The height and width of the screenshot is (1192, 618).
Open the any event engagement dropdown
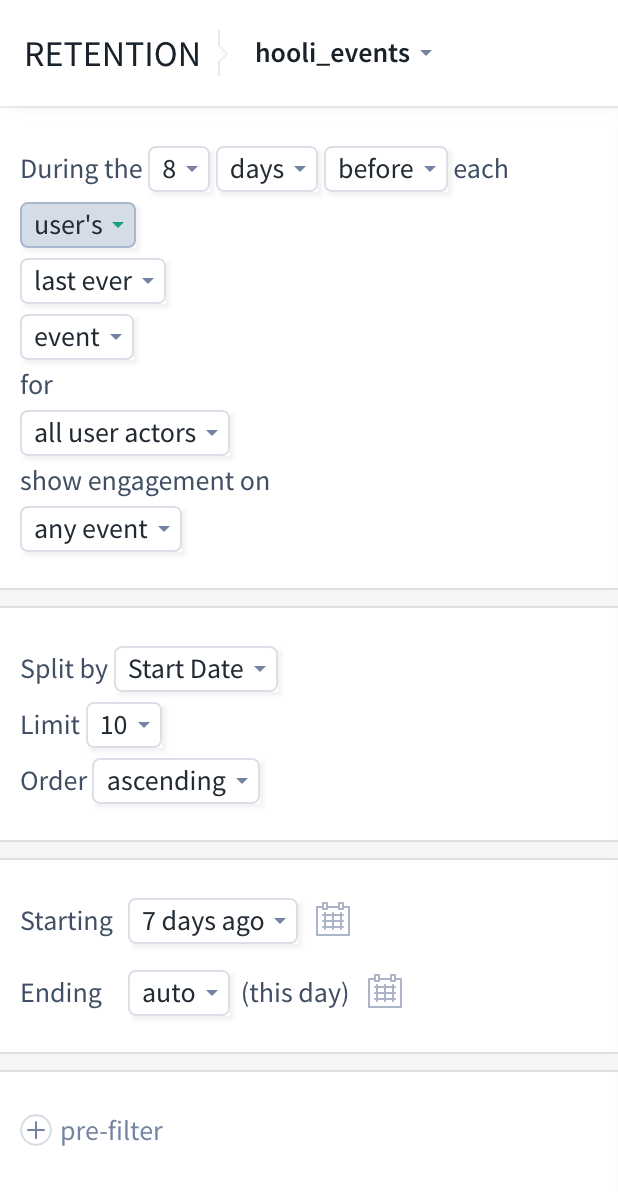[100, 529]
